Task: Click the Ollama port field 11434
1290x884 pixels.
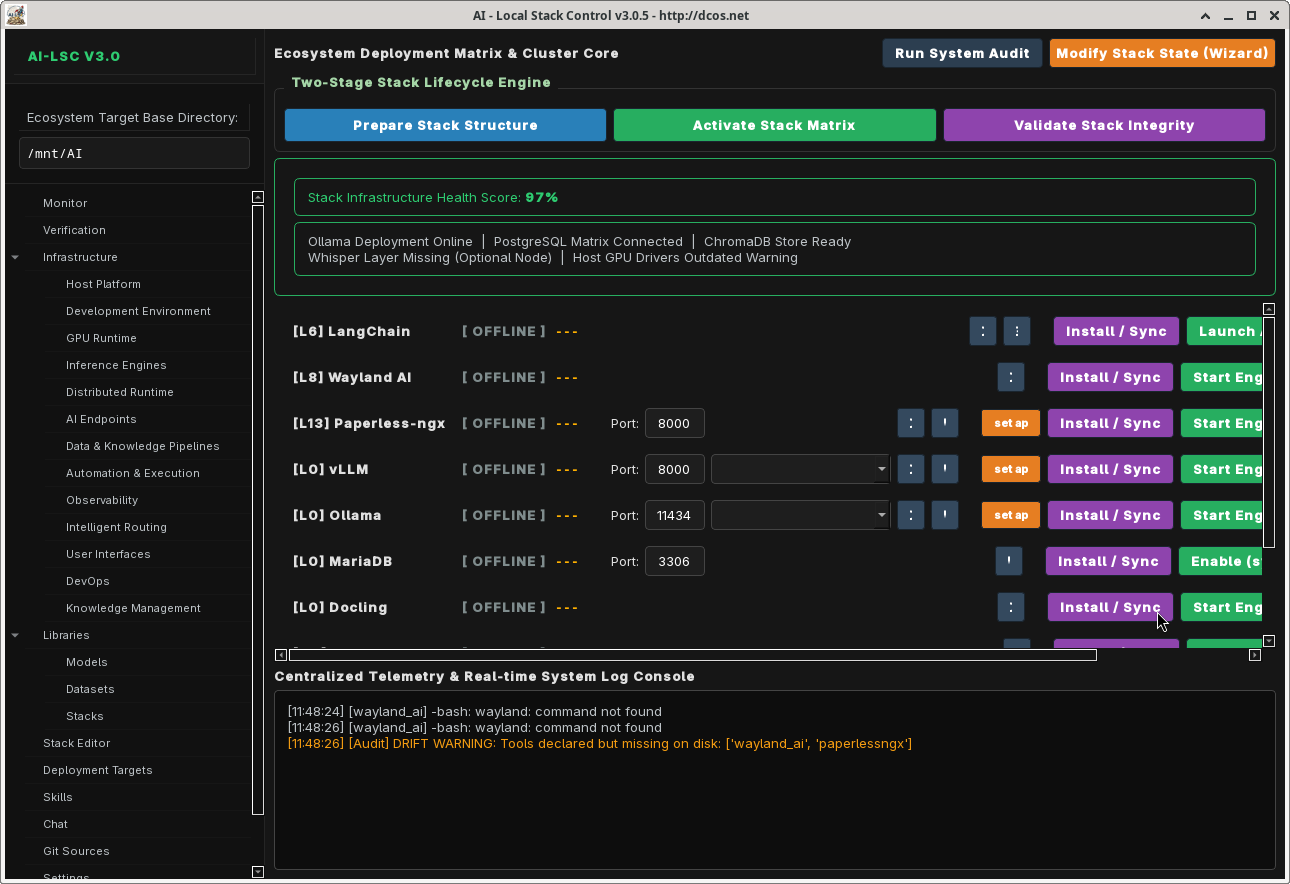Action: click(674, 515)
